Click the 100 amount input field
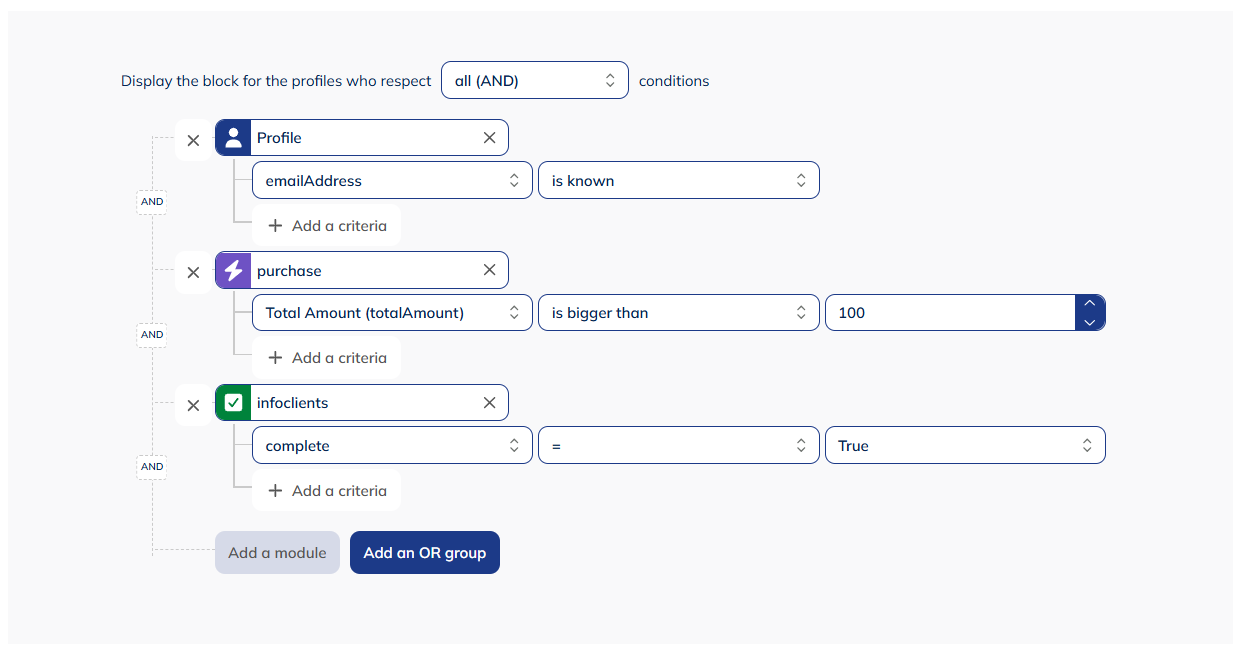Viewport: 1243px width, 653px height. [950, 312]
